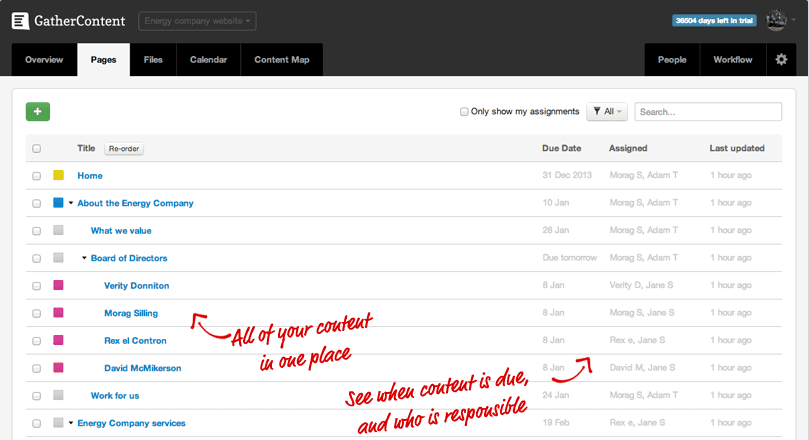Image resolution: width=809 pixels, height=440 pixels.
Task: Switch to the Calendar tab
Action: (x=208, y=60)
